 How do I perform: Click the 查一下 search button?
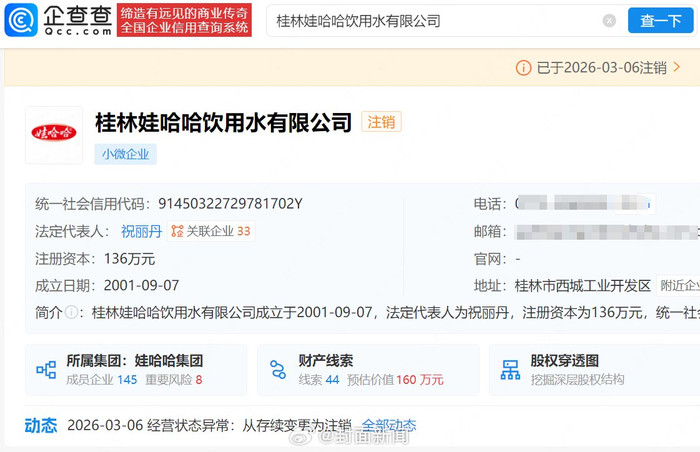click(x=660, y=21)
